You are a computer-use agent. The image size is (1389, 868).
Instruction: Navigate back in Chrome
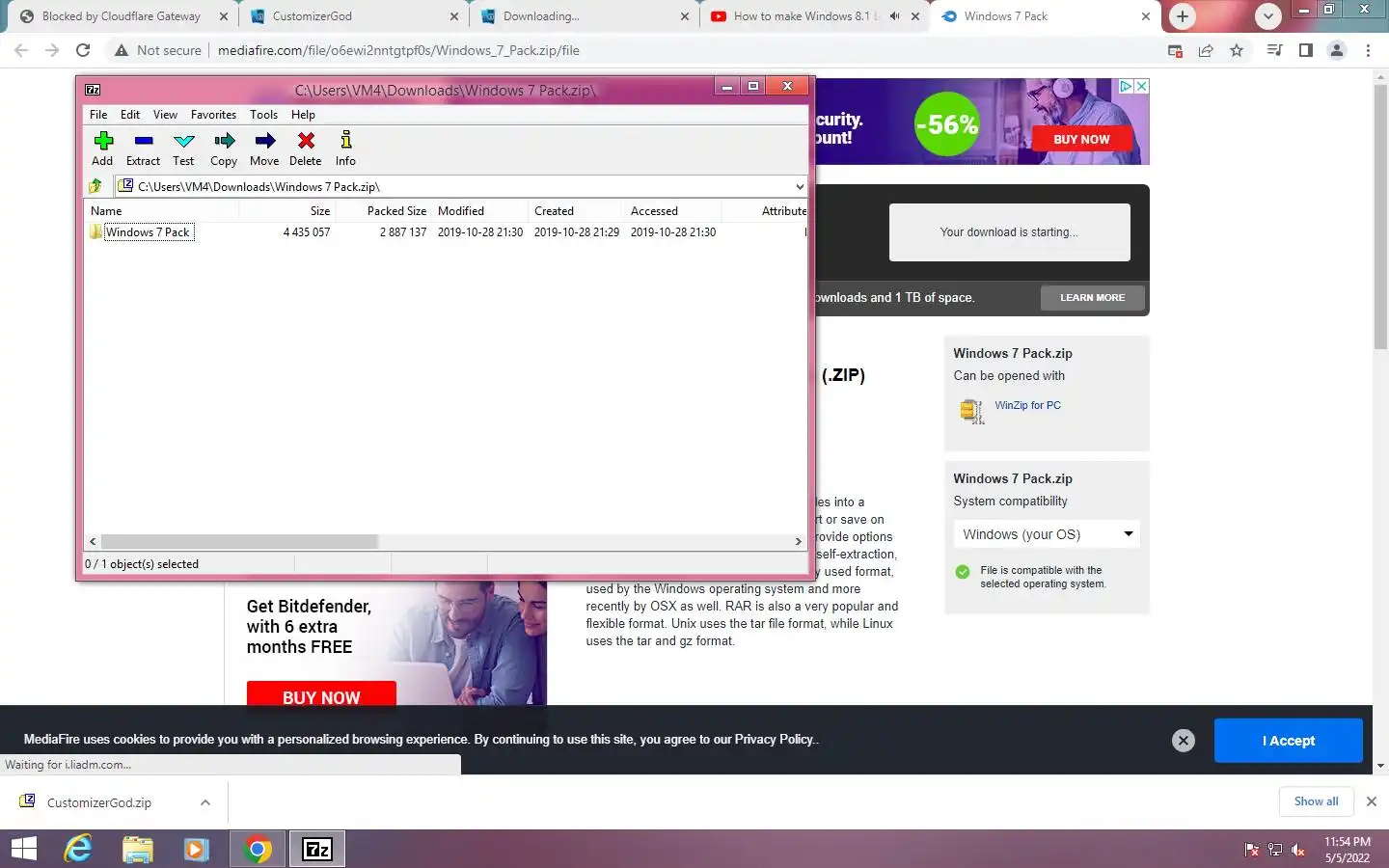[x=21, y=50]
